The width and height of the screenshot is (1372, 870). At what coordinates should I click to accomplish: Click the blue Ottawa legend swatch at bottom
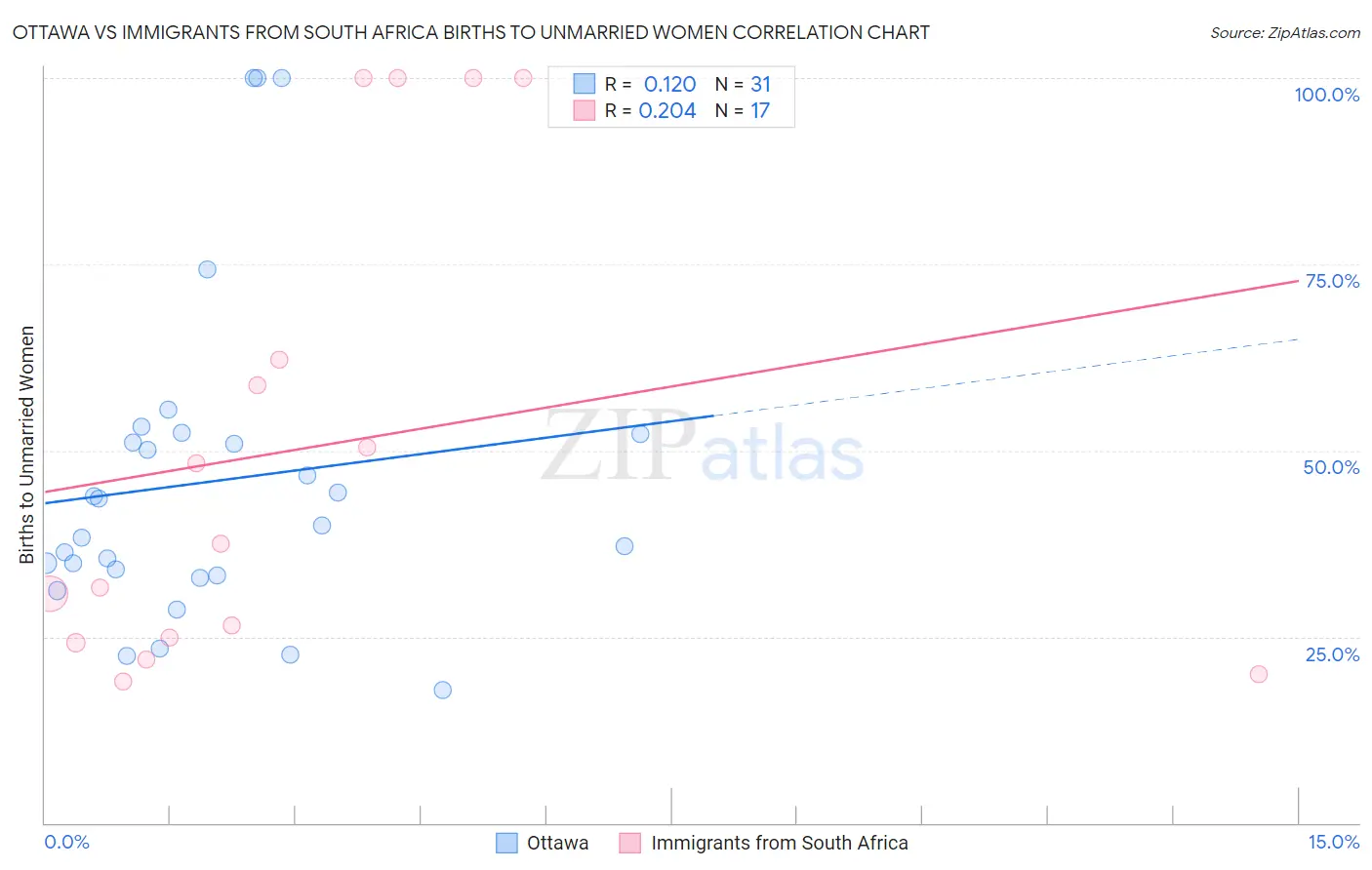pyautogui.click(x=506, y=843)
